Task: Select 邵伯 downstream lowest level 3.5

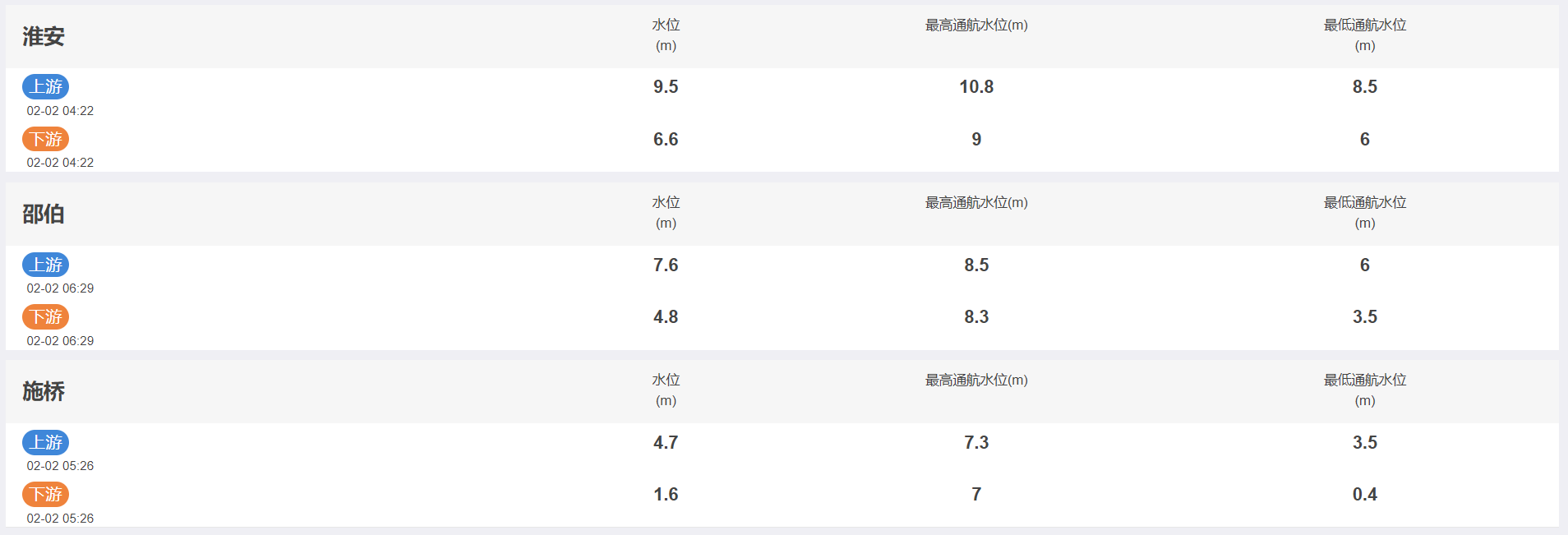Action: [1365, 316]
